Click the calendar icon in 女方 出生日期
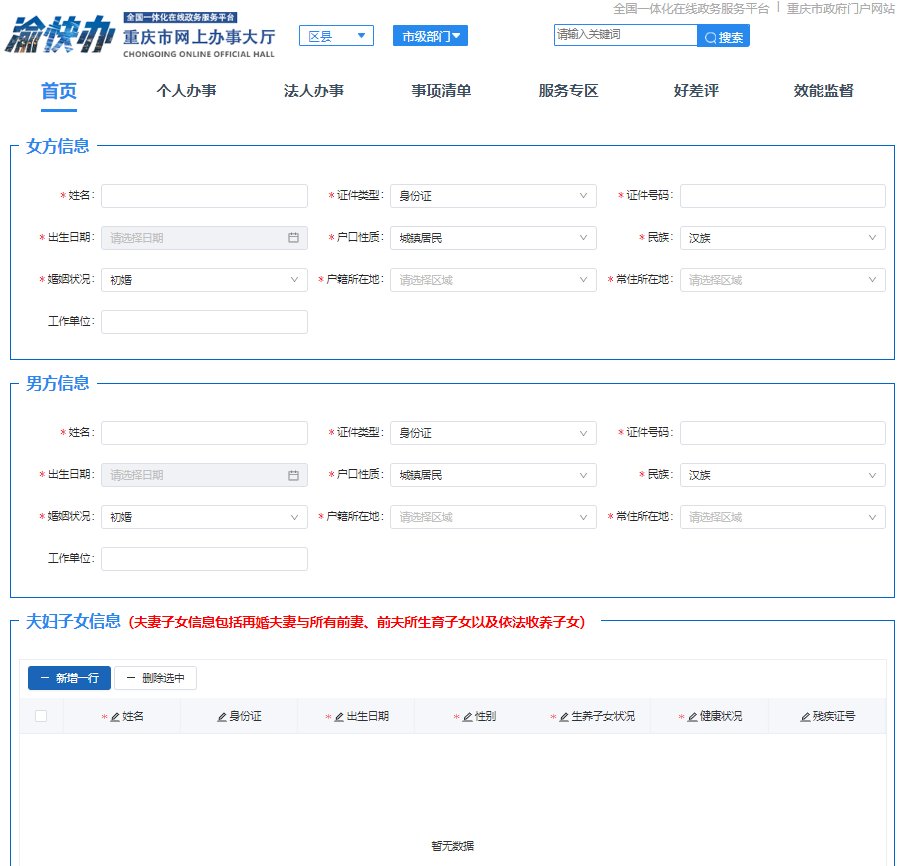 293,238
